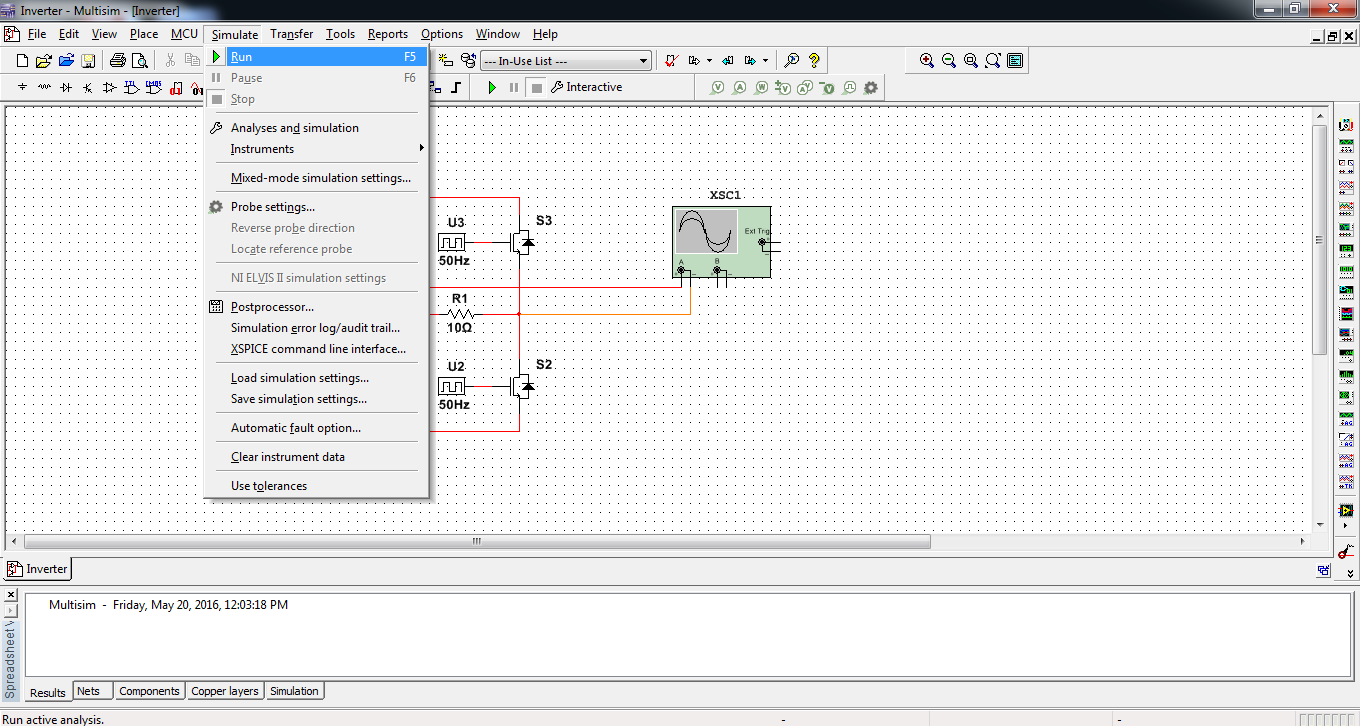
Task: Click the Full screen view icon
Action: click(1015, 61)
